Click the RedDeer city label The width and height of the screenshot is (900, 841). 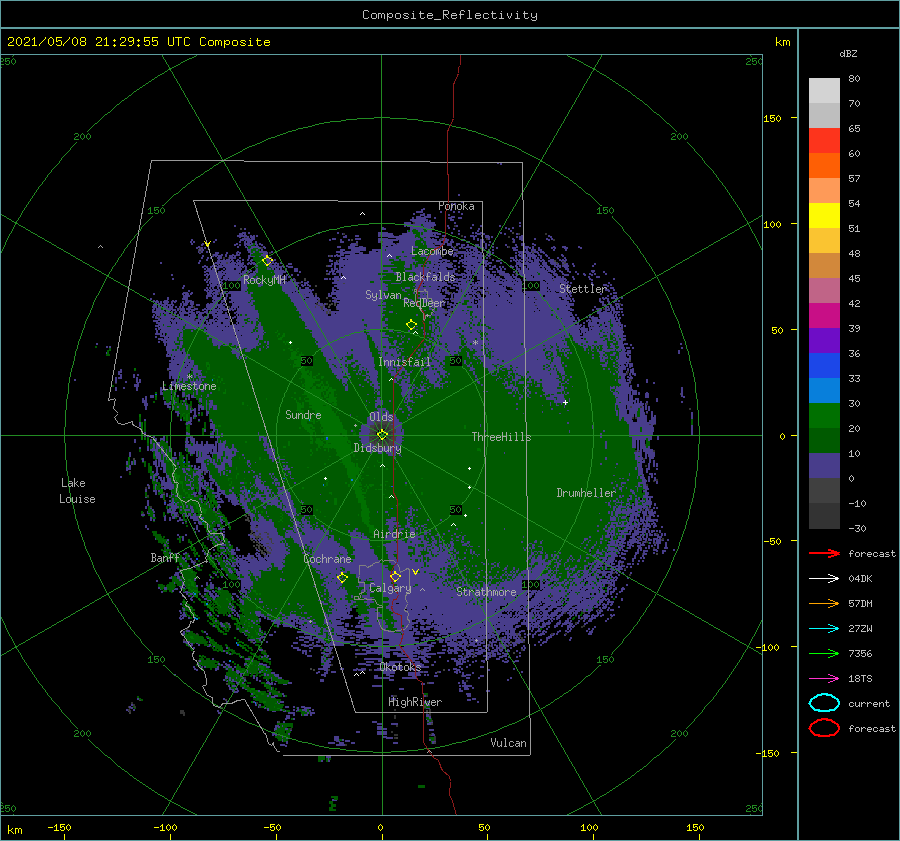tap(424, 303)
